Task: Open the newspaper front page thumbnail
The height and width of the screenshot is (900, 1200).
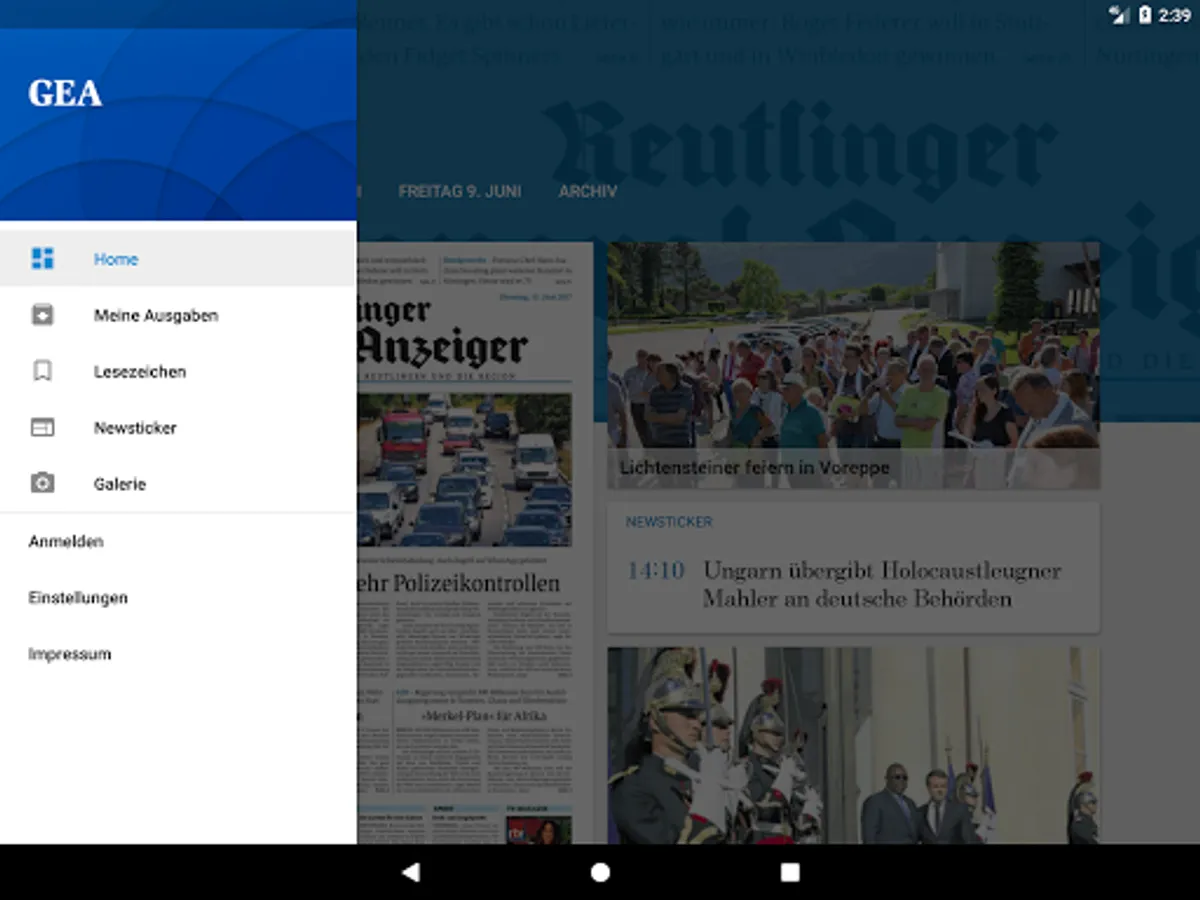Action: coord(475,543)
